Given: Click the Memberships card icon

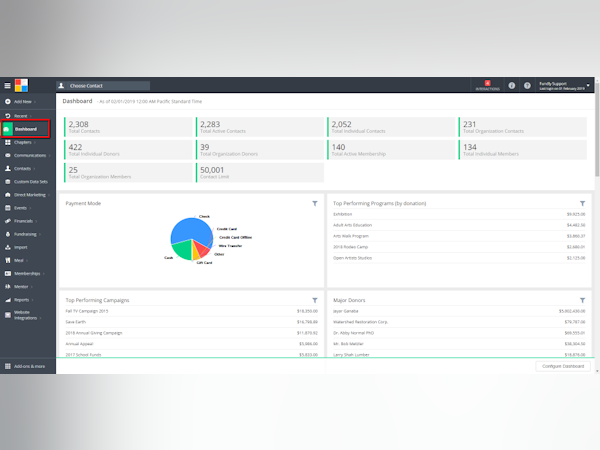Looking at the screenshot, I should [x=8, y=273].
